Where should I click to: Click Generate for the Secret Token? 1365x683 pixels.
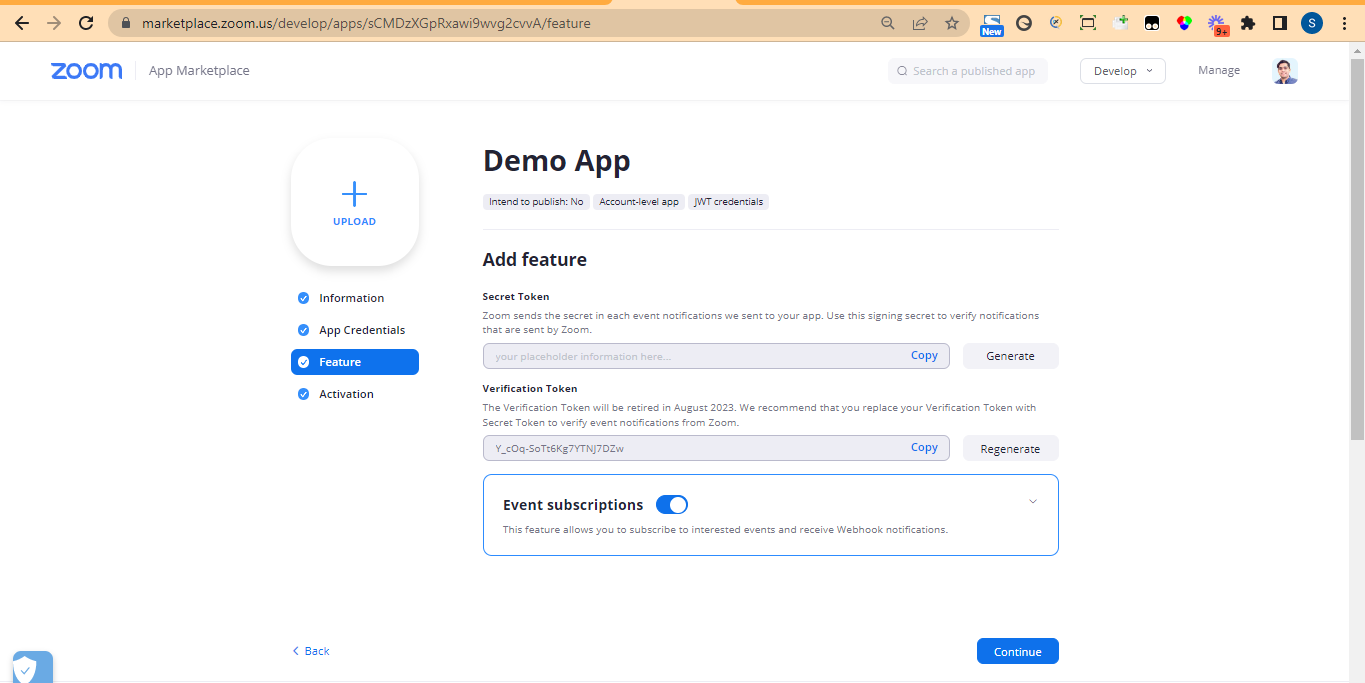(1010, 356)
